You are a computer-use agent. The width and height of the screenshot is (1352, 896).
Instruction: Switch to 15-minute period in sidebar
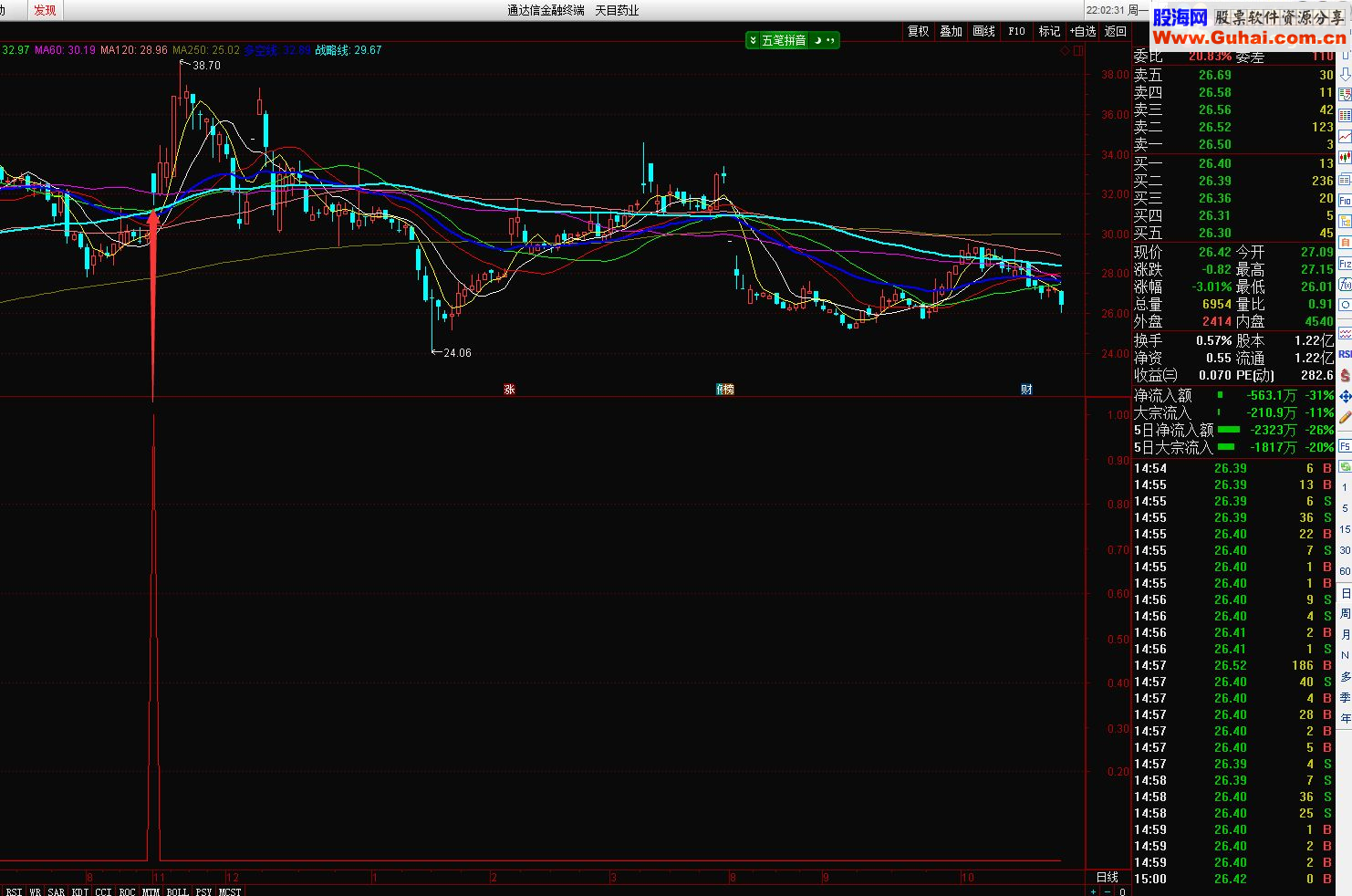click(1345, 529)
